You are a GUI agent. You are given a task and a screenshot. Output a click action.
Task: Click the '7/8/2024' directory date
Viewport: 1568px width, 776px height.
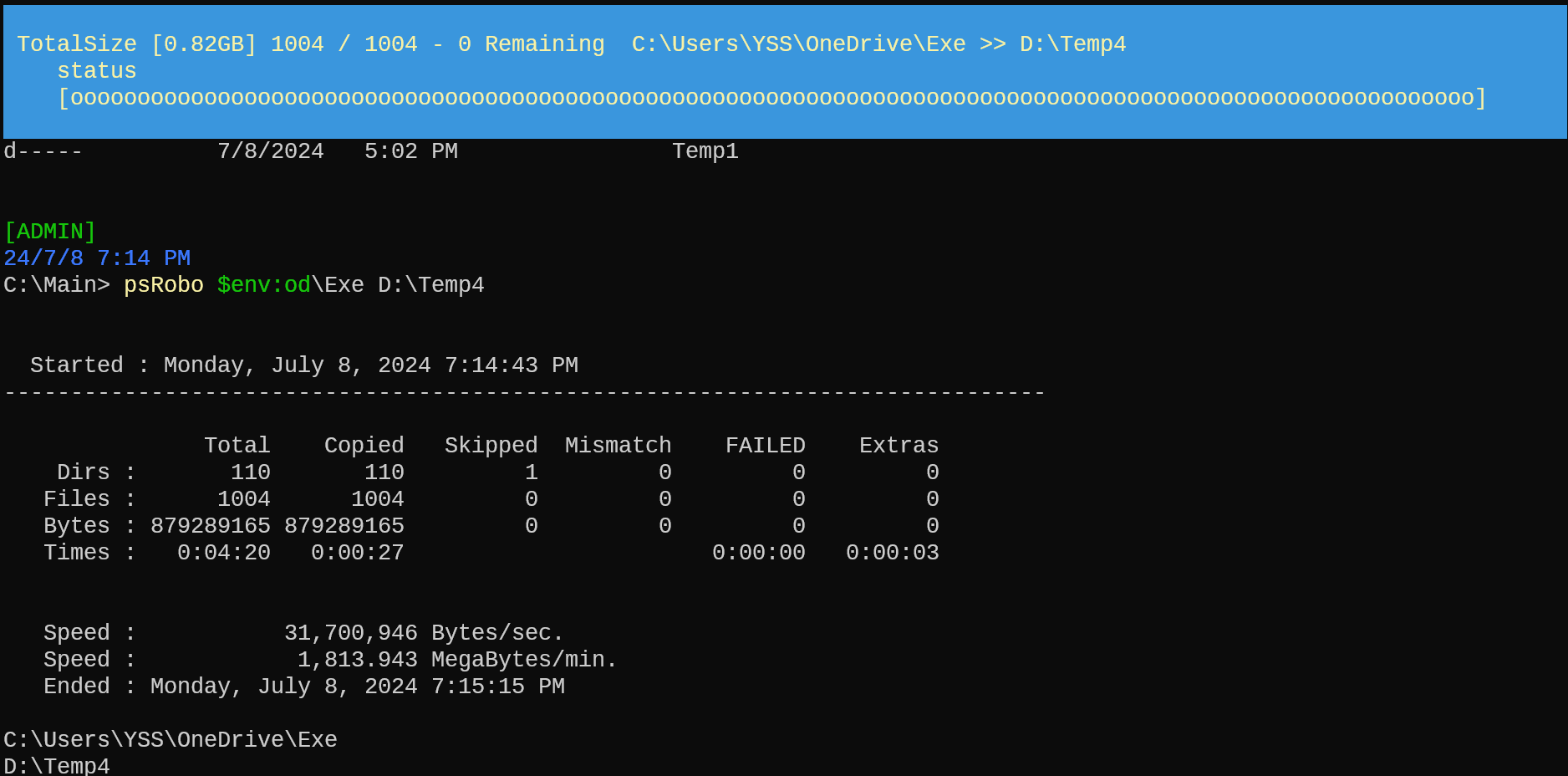click(271, 151)
